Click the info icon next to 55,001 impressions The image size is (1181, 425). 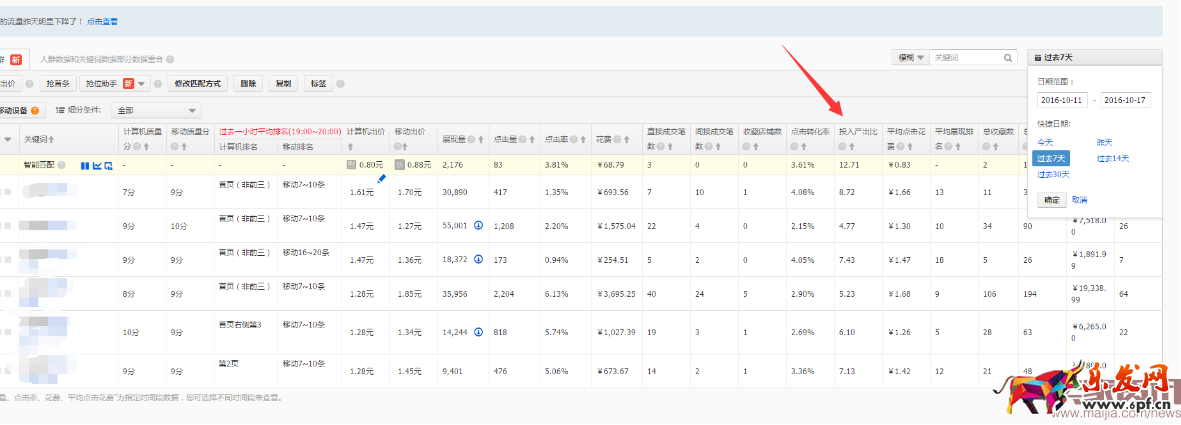(x=480, y=226)
